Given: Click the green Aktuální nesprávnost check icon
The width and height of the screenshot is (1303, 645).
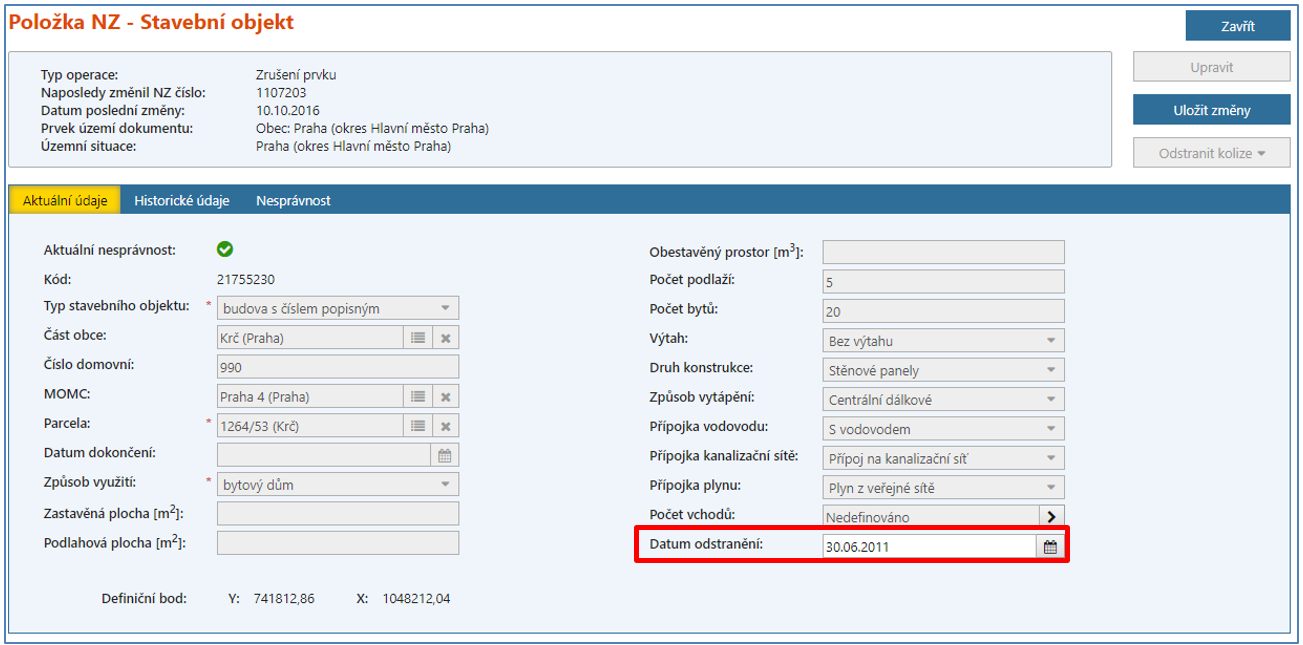Looking at the screenshot, I should pos(225,249).
